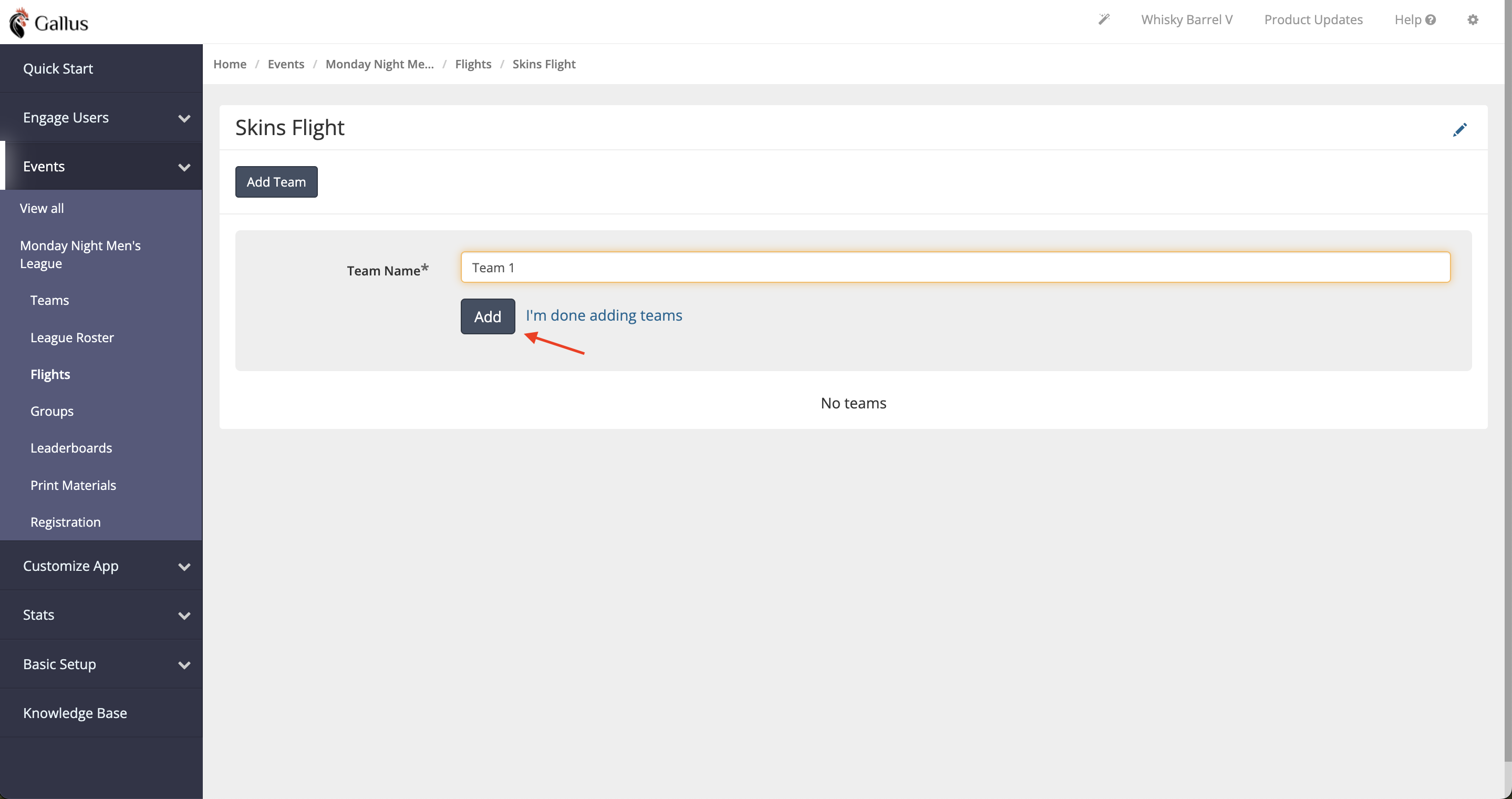Click the Basic Setup menu label
The image size is (1512, 799).
[x=59, y=663]
